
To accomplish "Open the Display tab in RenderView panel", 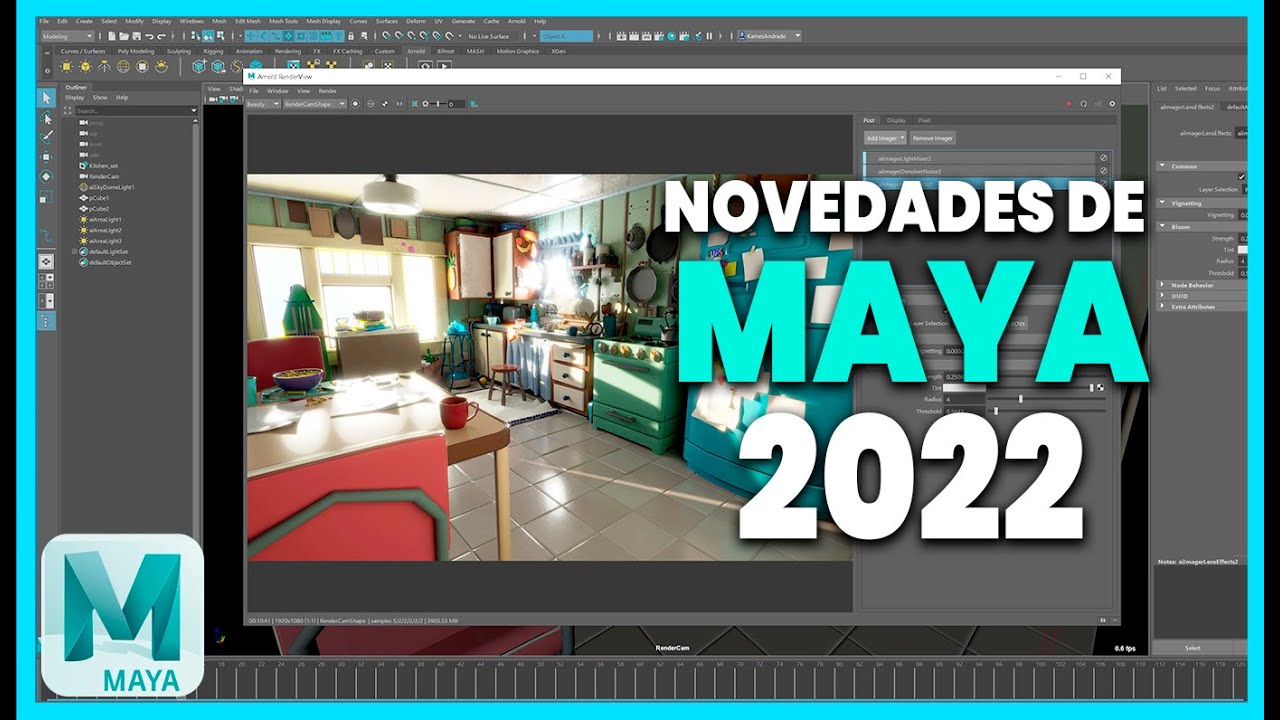I will [x=896, y=121].
